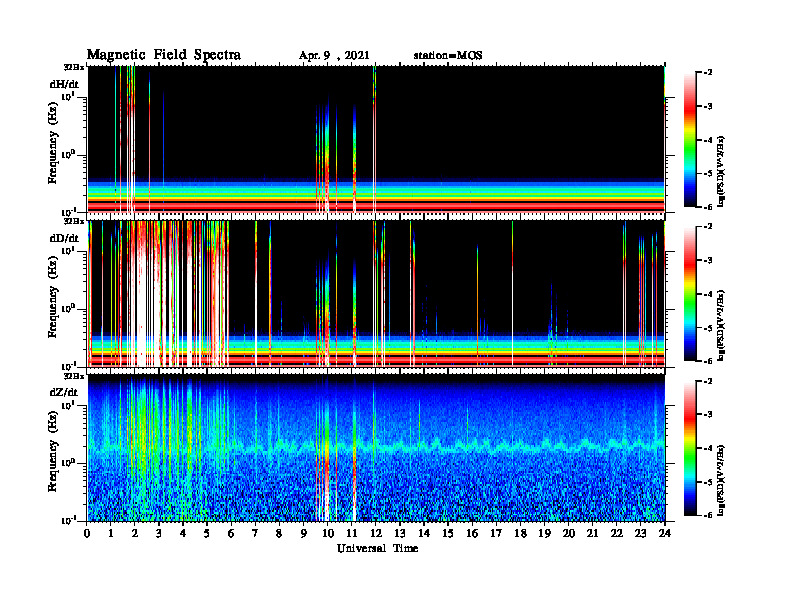Click the log PSD label beside dZ/dt color scale

point(721,479)
